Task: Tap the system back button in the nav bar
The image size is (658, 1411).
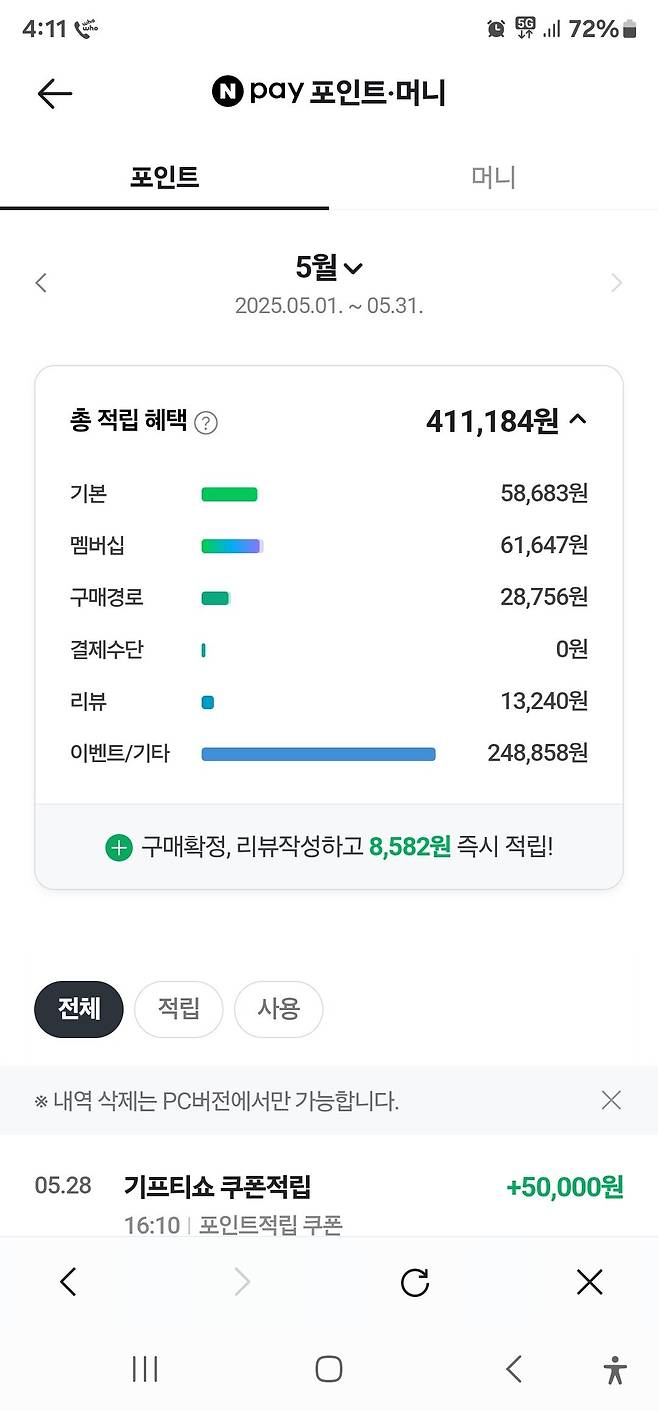Action: point(514,1369)
